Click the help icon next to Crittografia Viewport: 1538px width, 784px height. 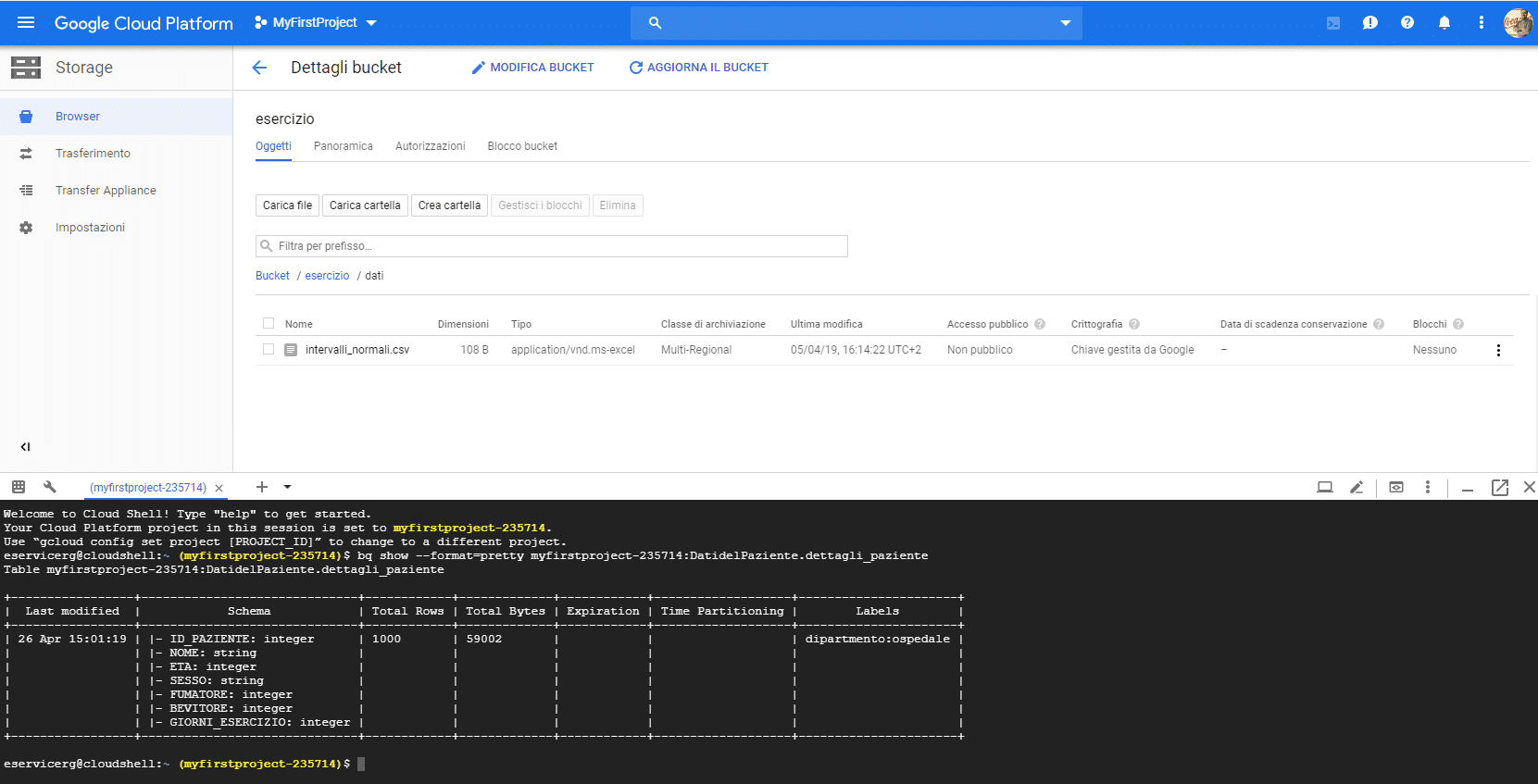coord(1134,324)
